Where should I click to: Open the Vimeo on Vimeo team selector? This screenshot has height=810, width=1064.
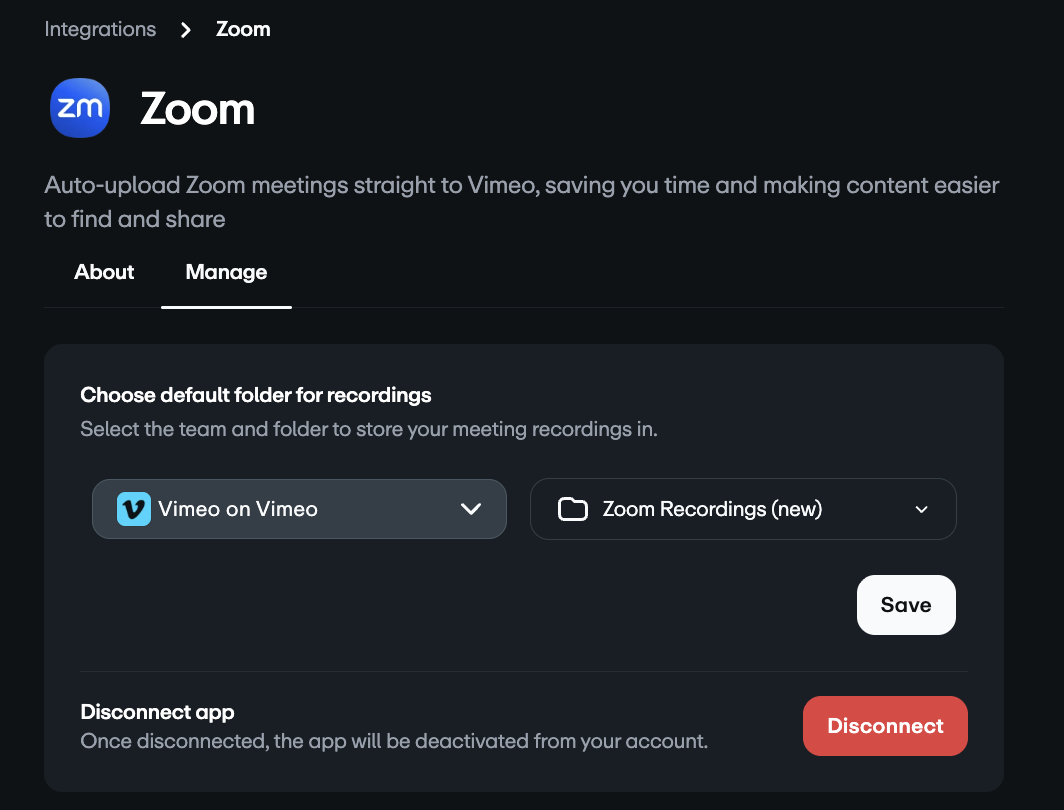pos(299,509)
